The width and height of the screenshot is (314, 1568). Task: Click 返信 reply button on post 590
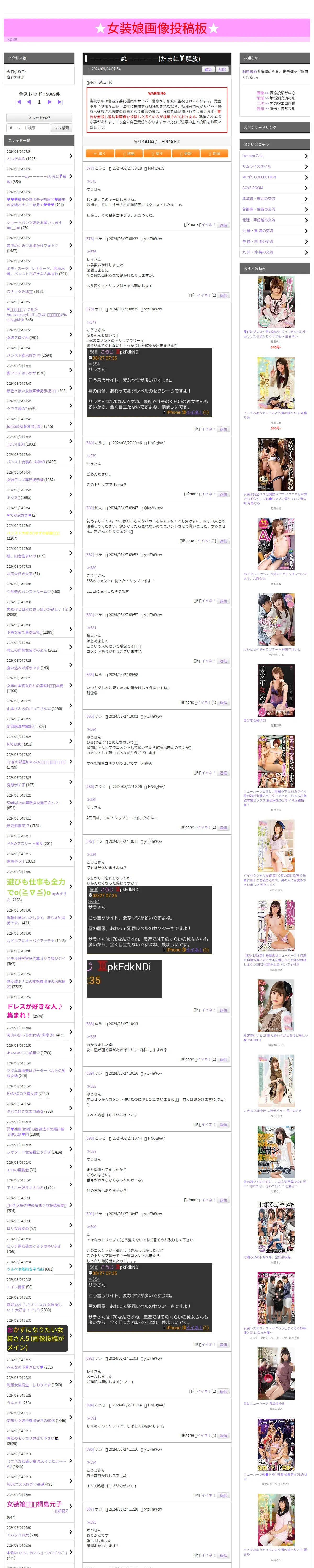pos(223,1200)
